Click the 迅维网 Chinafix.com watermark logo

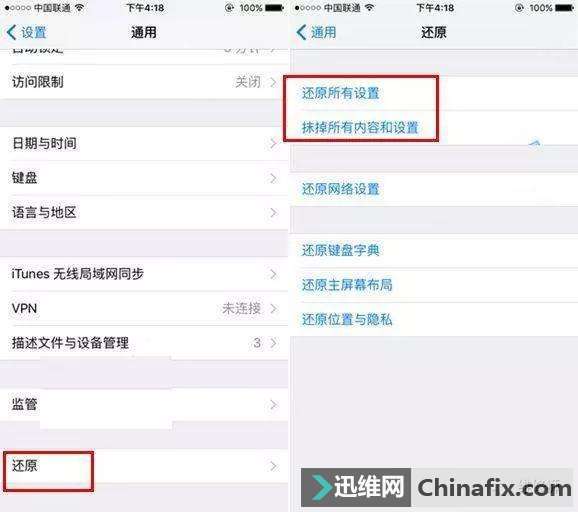pos(437,487)
